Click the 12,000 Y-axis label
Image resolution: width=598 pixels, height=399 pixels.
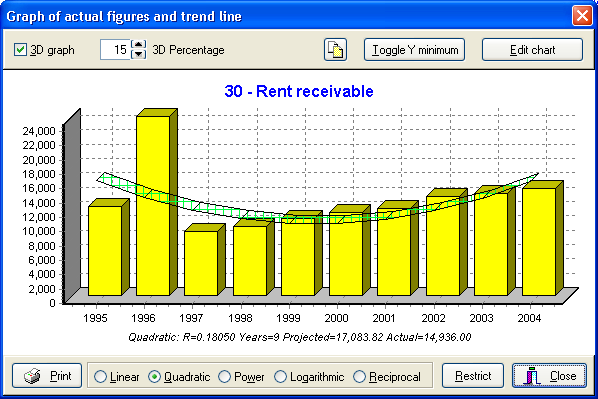(39, 217)
